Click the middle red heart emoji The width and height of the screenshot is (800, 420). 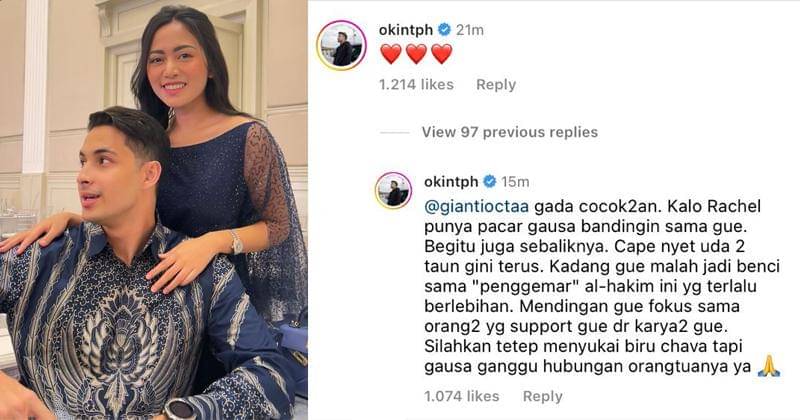pos(416,54)
